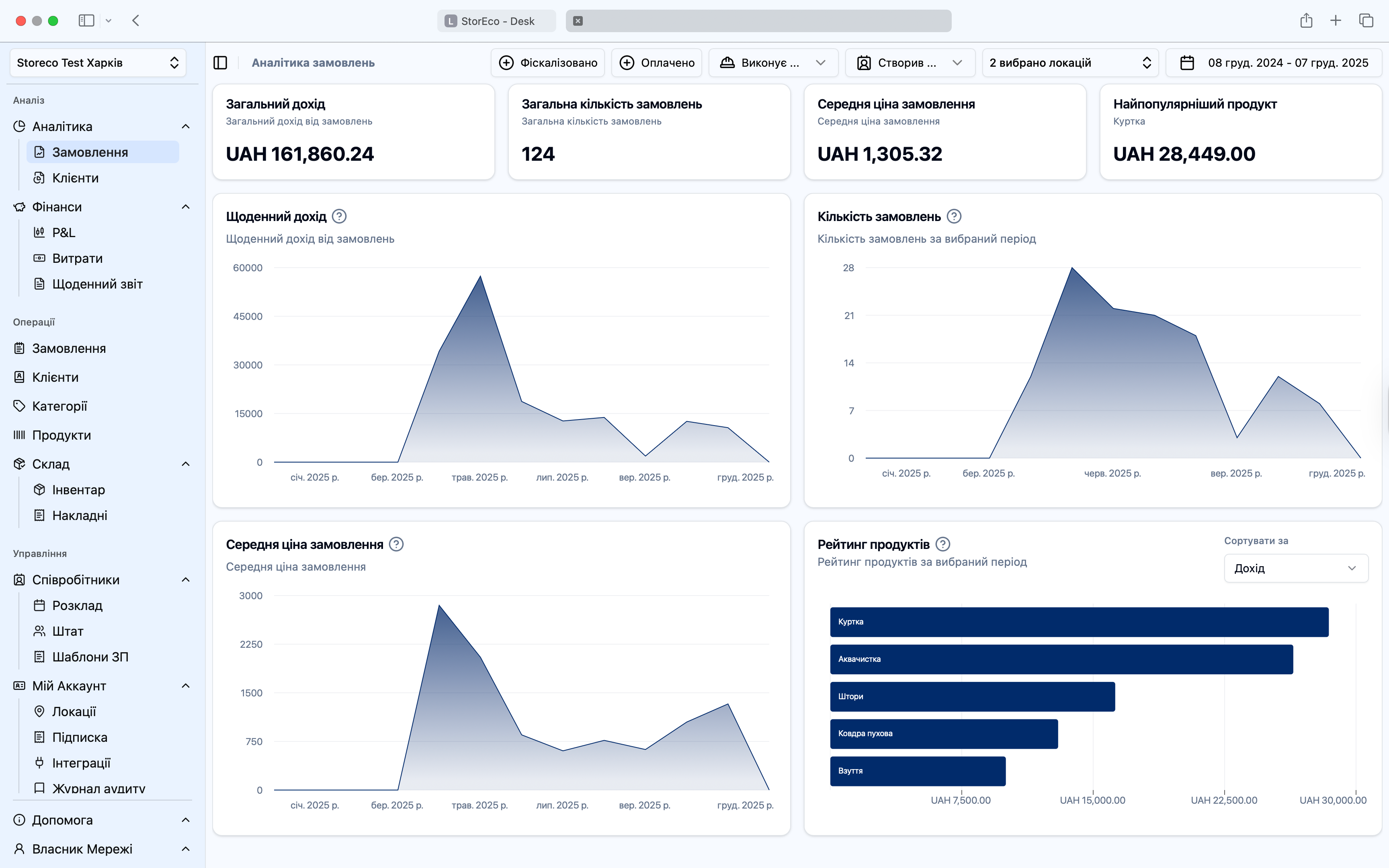Toggle the Оплачено filter
Screen dimensions: 1389x868
click(x=657, y=63)
